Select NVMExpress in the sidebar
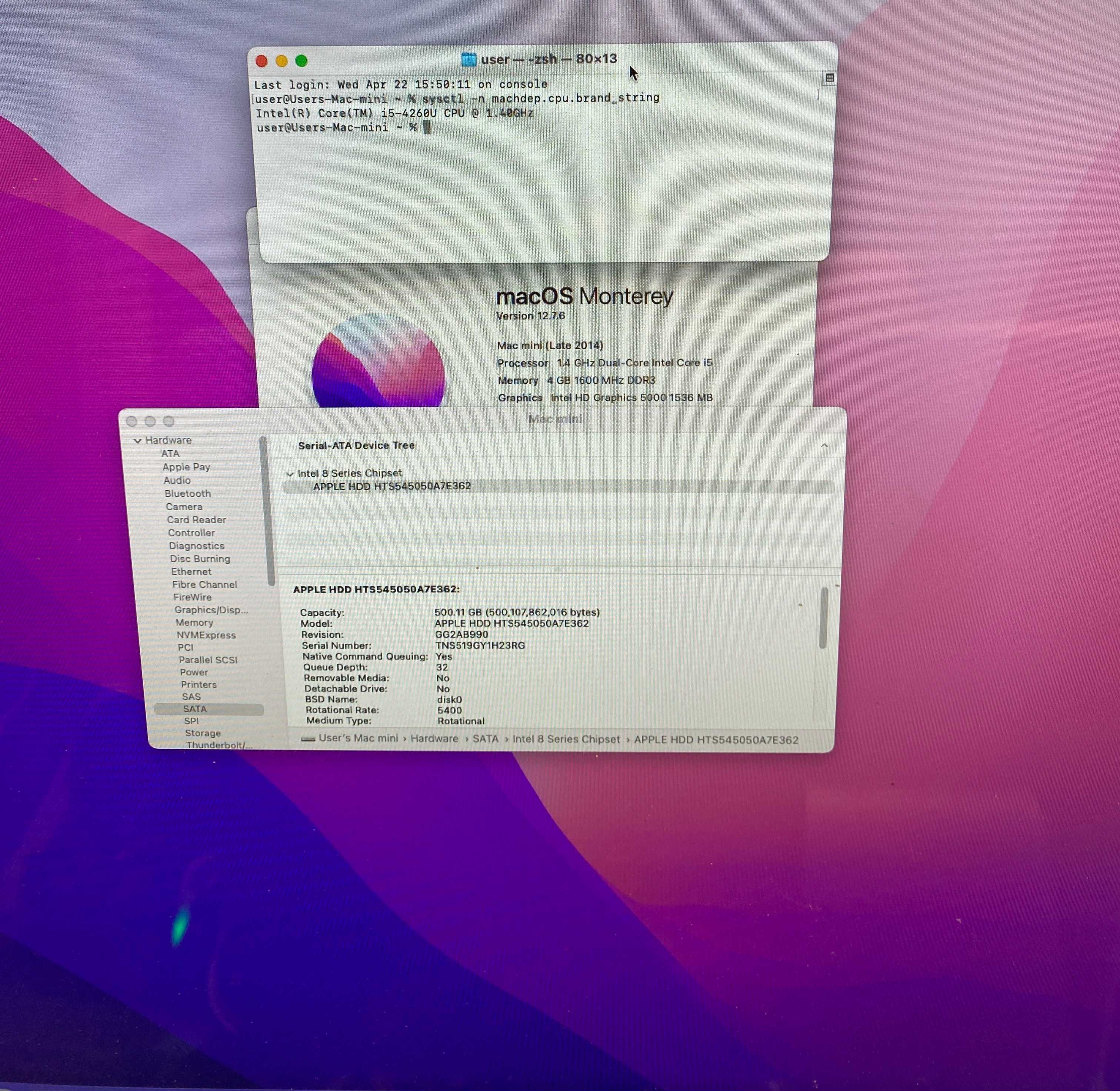This screenshot has width=1120, height=1091. pyautogui.click(x=206, y=635)
